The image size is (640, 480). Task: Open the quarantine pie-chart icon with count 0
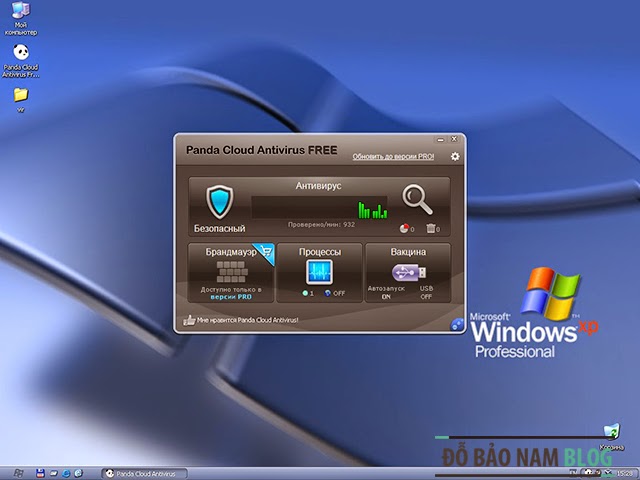point(404,229)
